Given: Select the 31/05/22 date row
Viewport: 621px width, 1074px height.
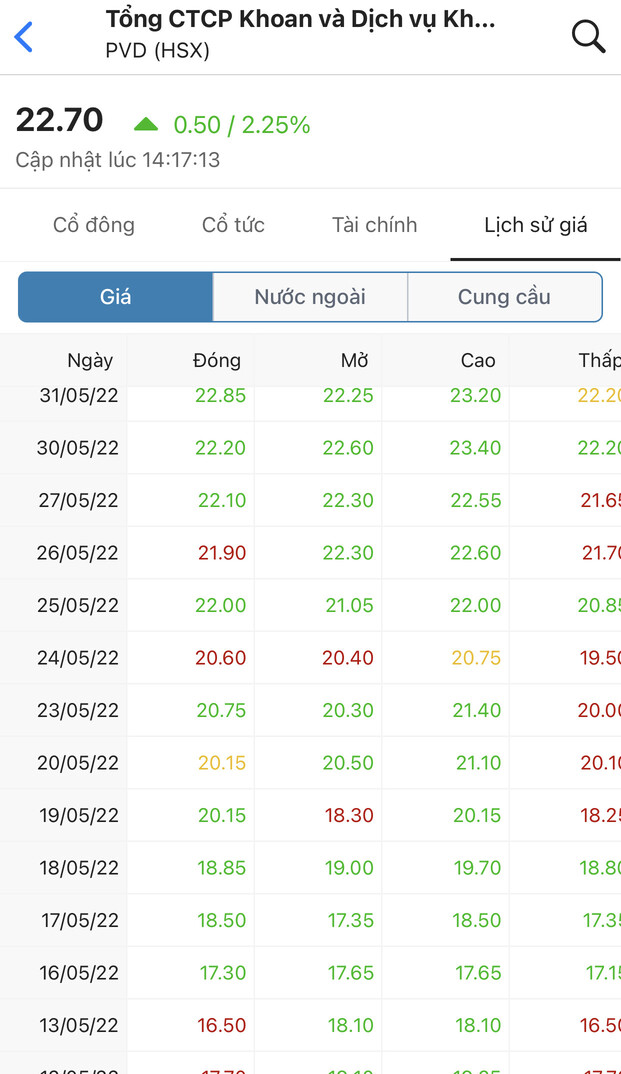Looking at the screenshot, I should point(79,396).
